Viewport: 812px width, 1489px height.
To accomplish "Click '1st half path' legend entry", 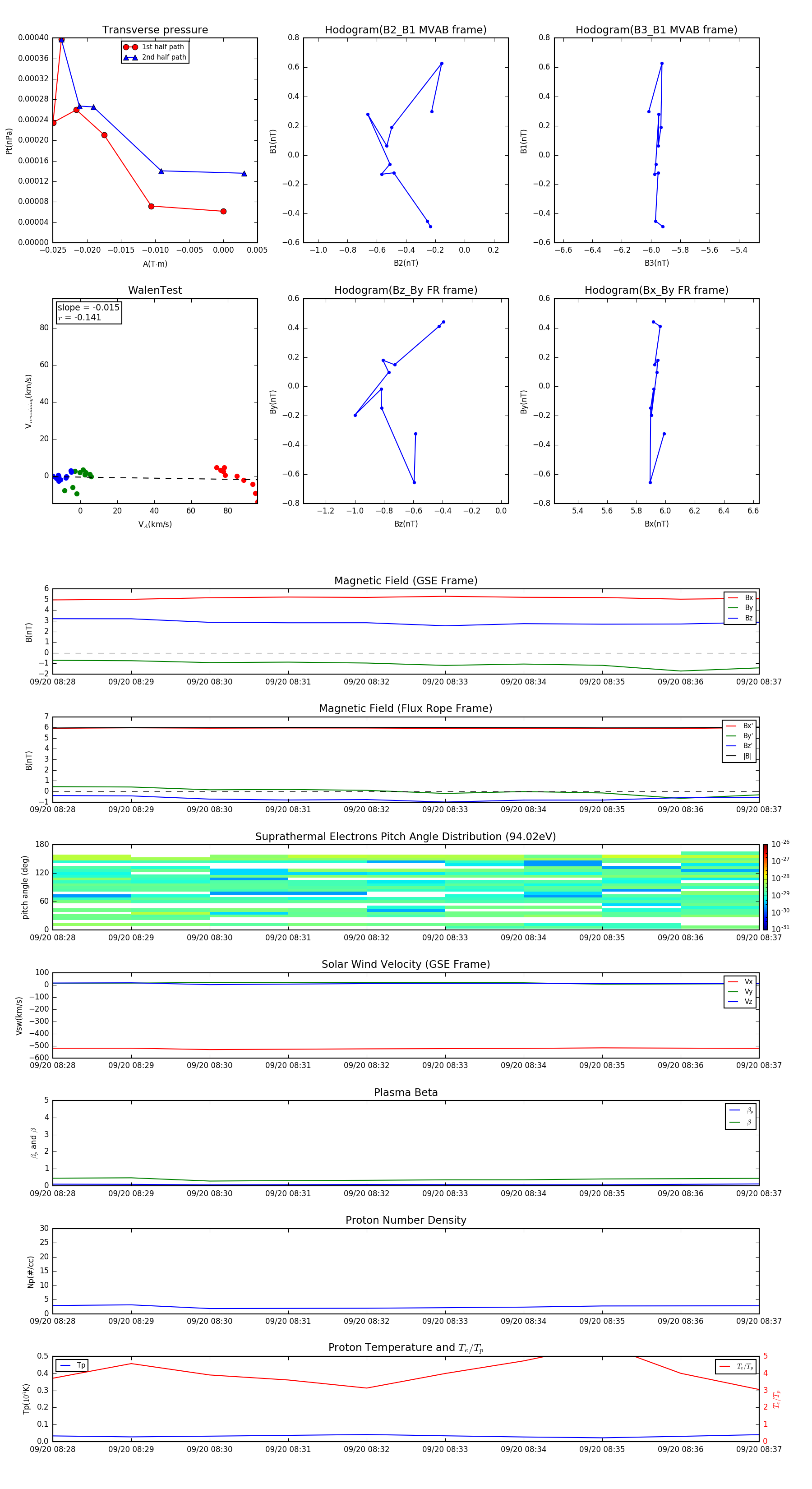I will pyautogui.click(x=155, y=47).
